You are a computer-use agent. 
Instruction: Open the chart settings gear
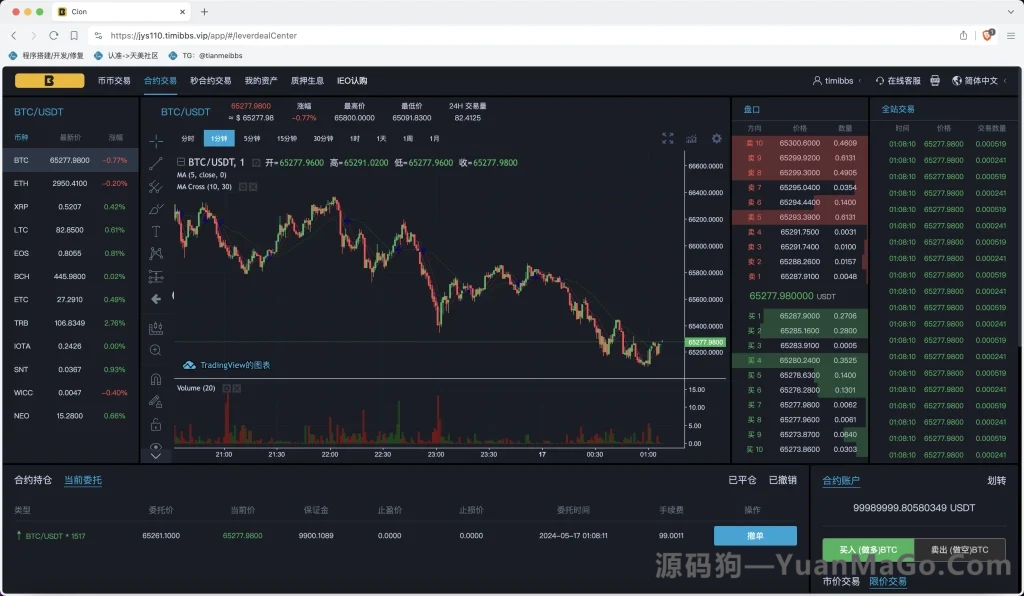tap(716, 139)
